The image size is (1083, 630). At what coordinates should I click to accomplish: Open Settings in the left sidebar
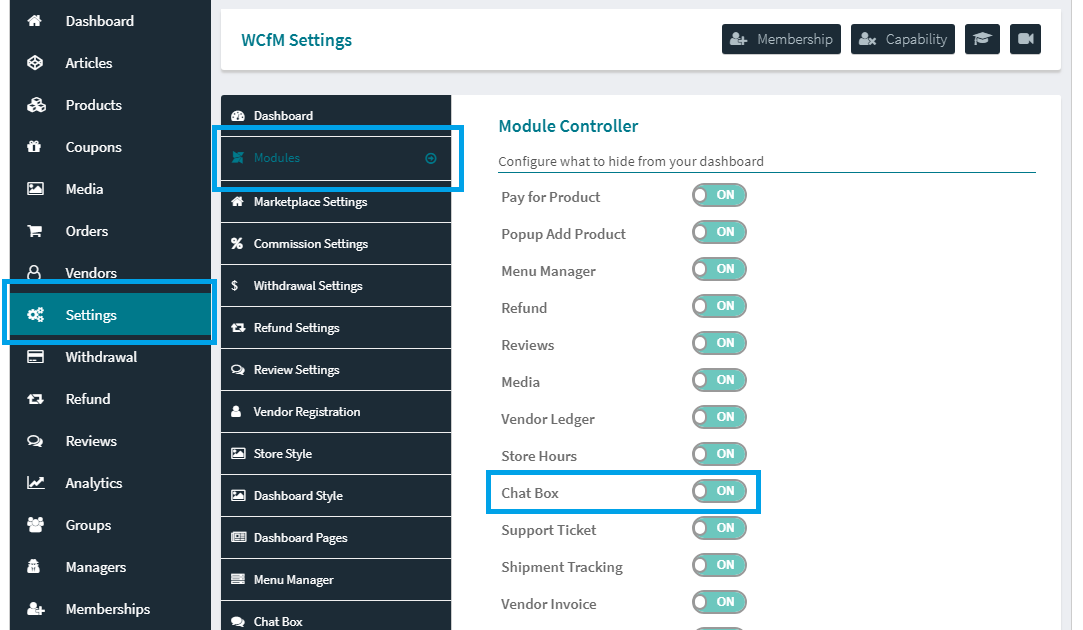91,315
